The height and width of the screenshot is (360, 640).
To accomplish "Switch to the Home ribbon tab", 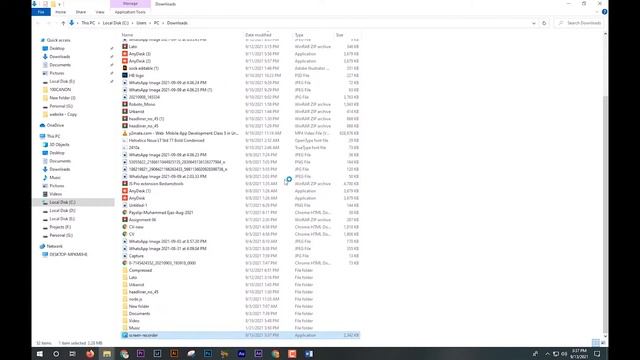I will 60,12.
